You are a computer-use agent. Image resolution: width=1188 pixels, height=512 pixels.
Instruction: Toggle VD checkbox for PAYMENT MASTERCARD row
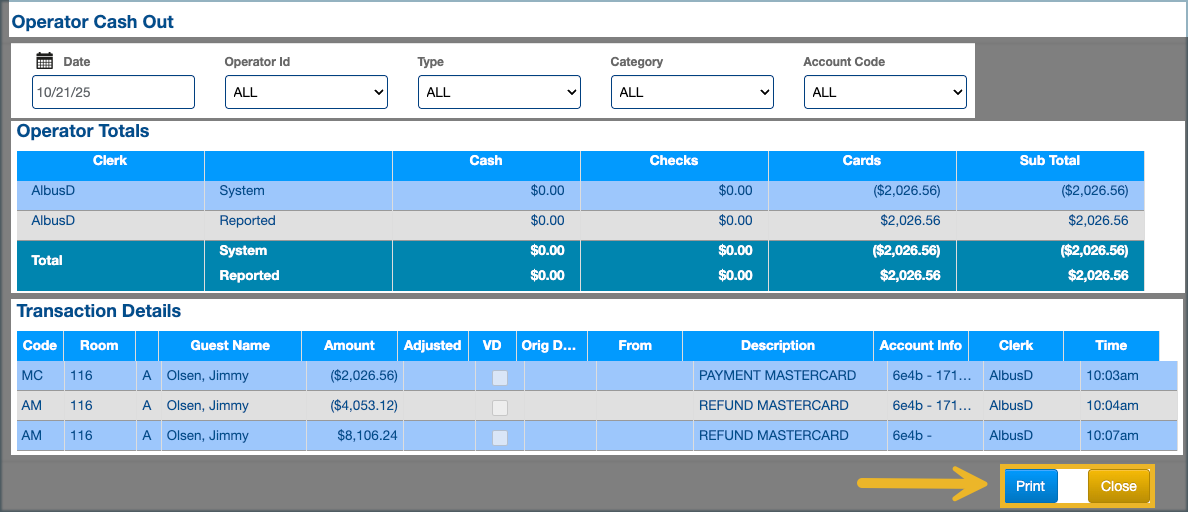point(500,377)
